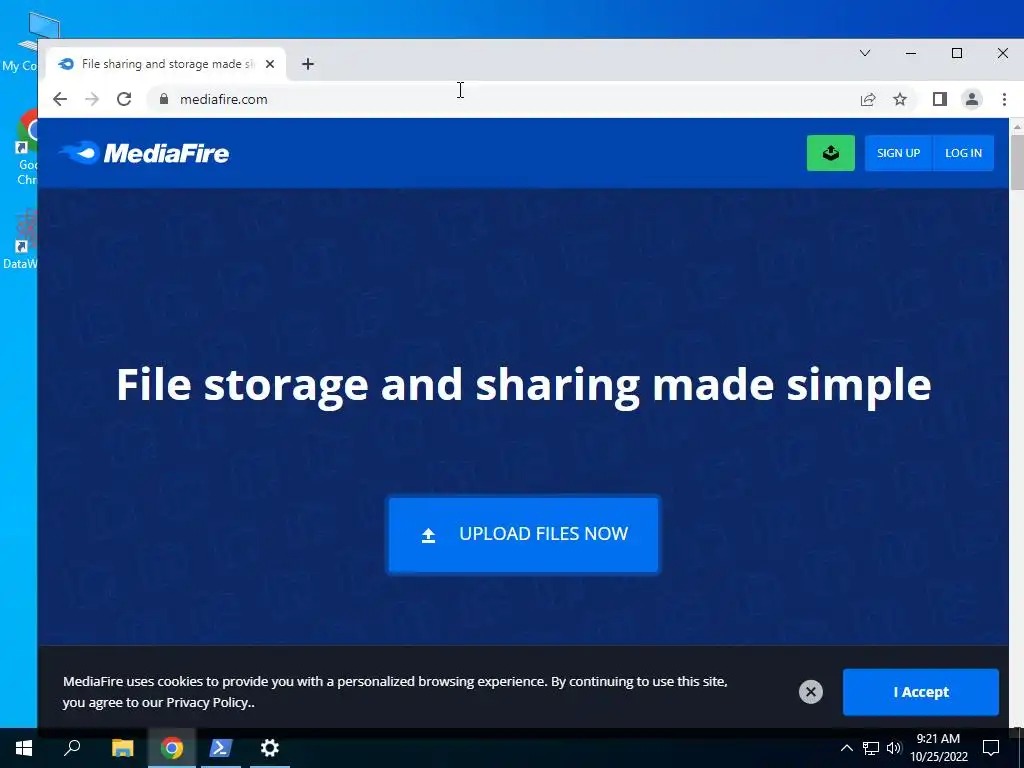This screenshot has height=768, width=1024.
Task: Accept cookies with I Accept button
Action: (920, 692)
